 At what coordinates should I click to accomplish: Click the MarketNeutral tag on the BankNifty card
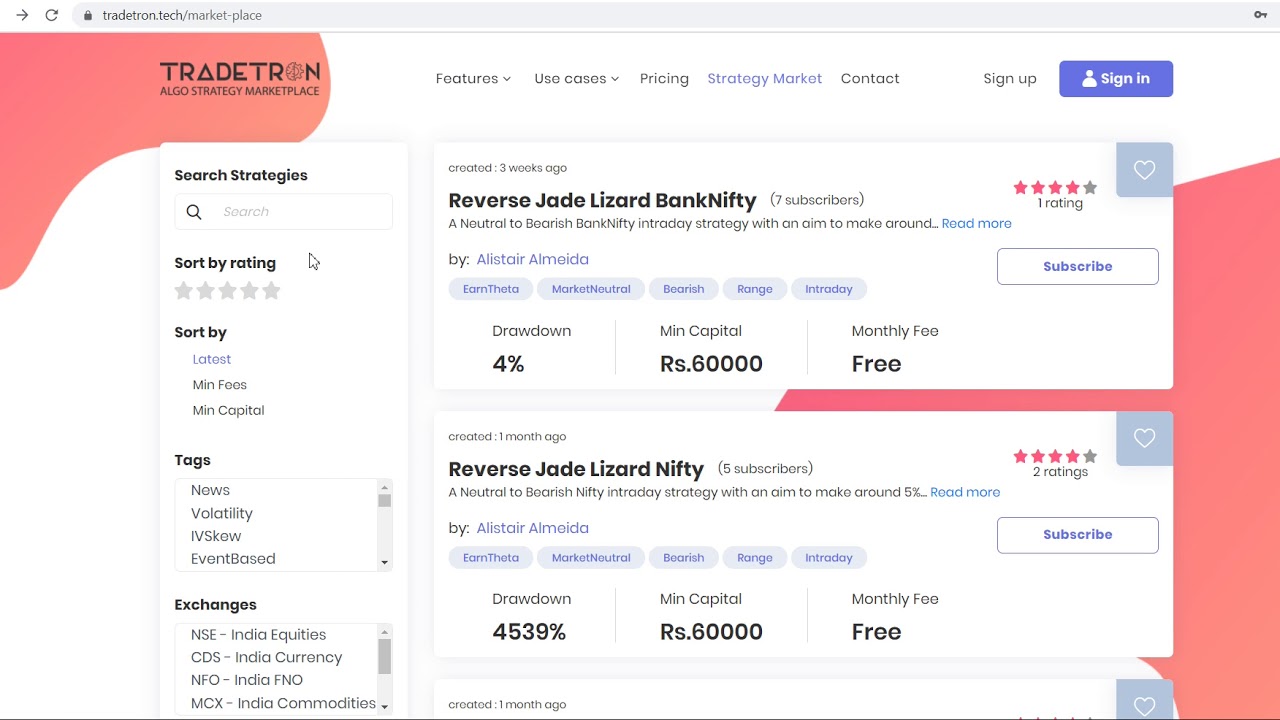pos(591,289)
